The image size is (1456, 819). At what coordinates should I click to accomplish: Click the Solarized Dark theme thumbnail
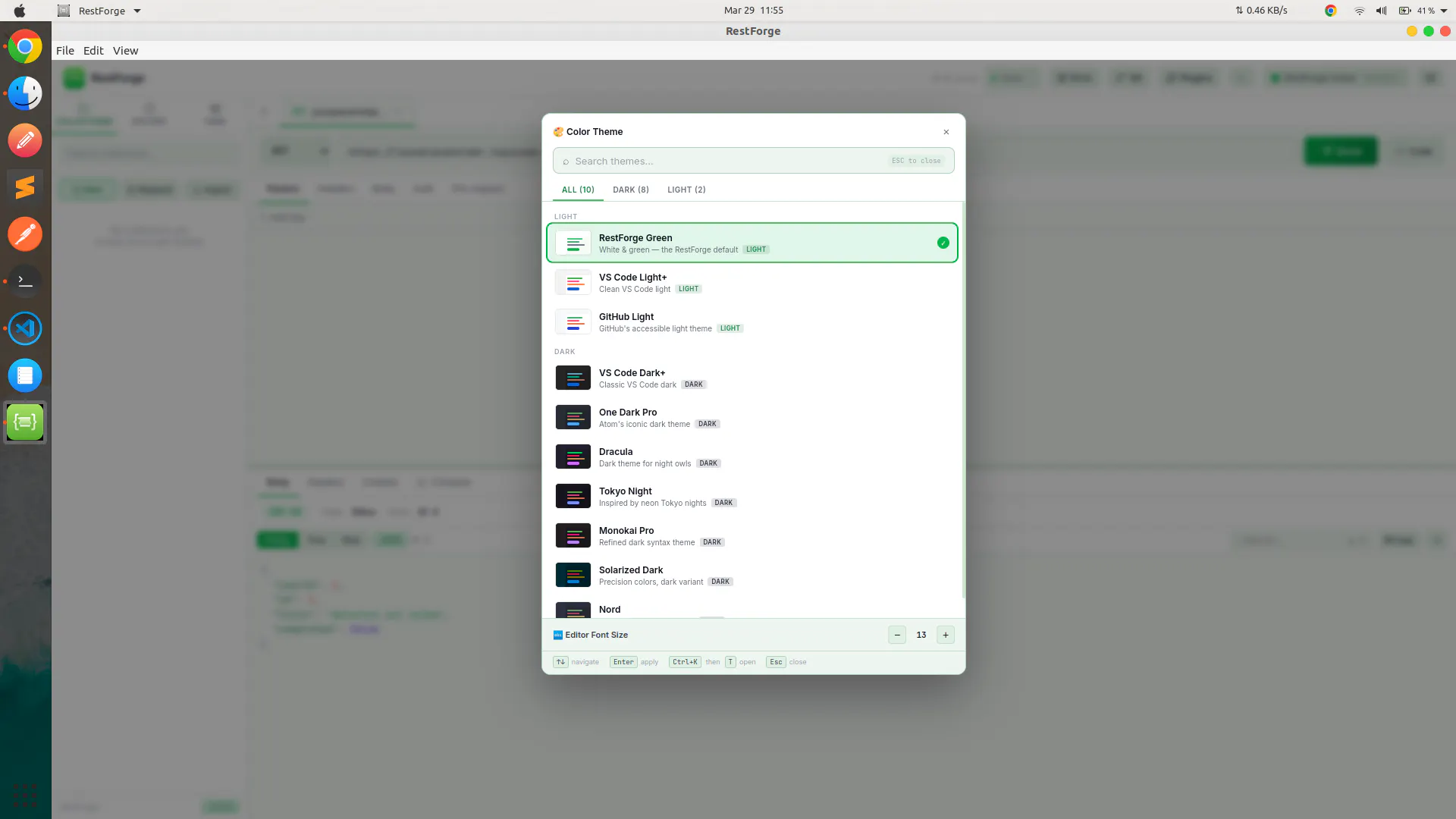click(x=573, y=575)
